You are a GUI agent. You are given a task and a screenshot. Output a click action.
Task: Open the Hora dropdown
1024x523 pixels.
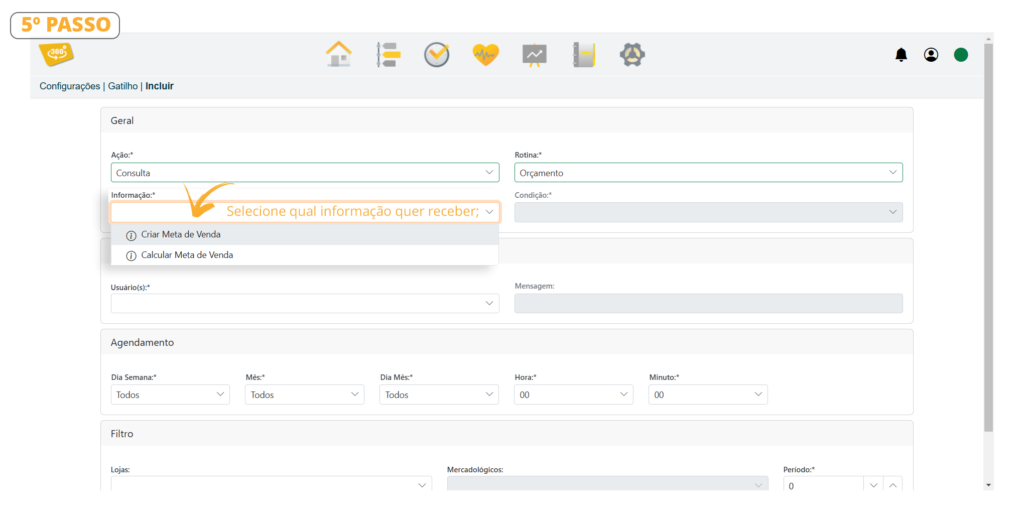(573, 394)
